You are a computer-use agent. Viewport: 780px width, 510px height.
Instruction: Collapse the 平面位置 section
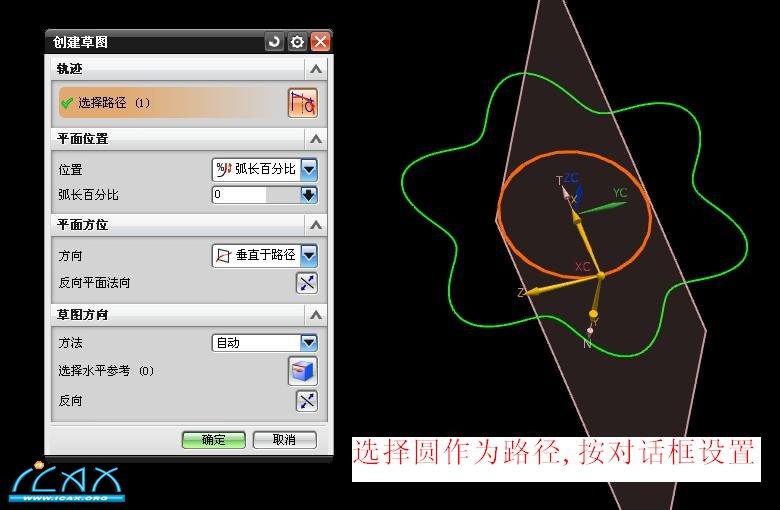pos(315,139)
